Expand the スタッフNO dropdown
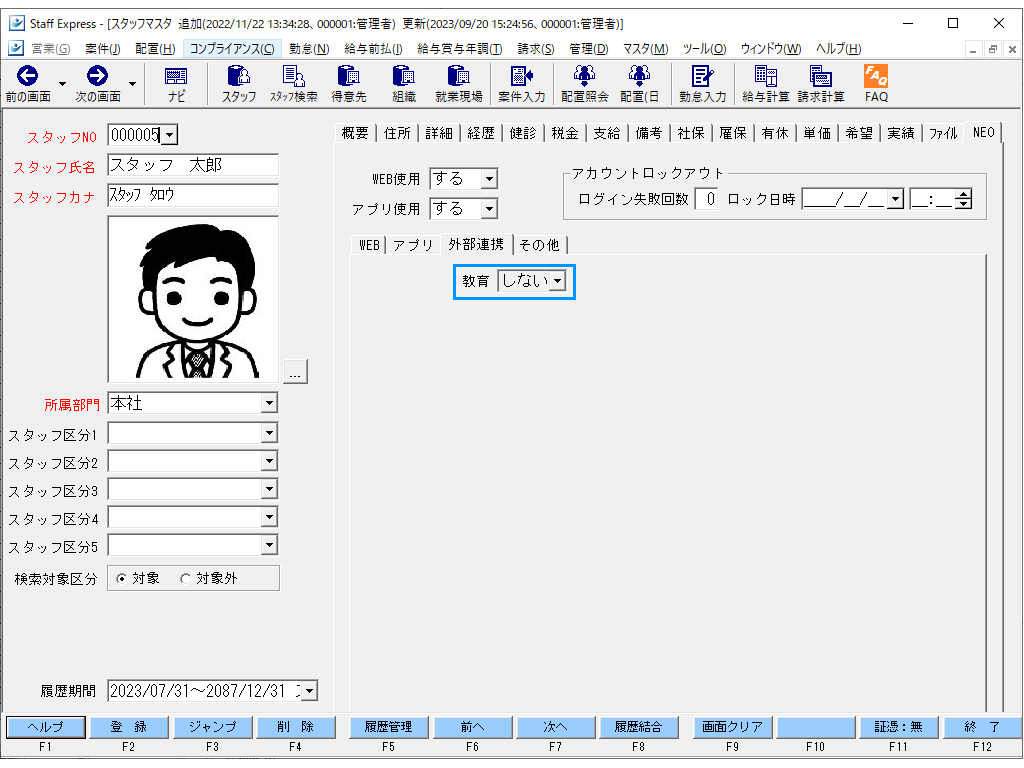This screenshot has height=768, width=1024. (169, 135)
